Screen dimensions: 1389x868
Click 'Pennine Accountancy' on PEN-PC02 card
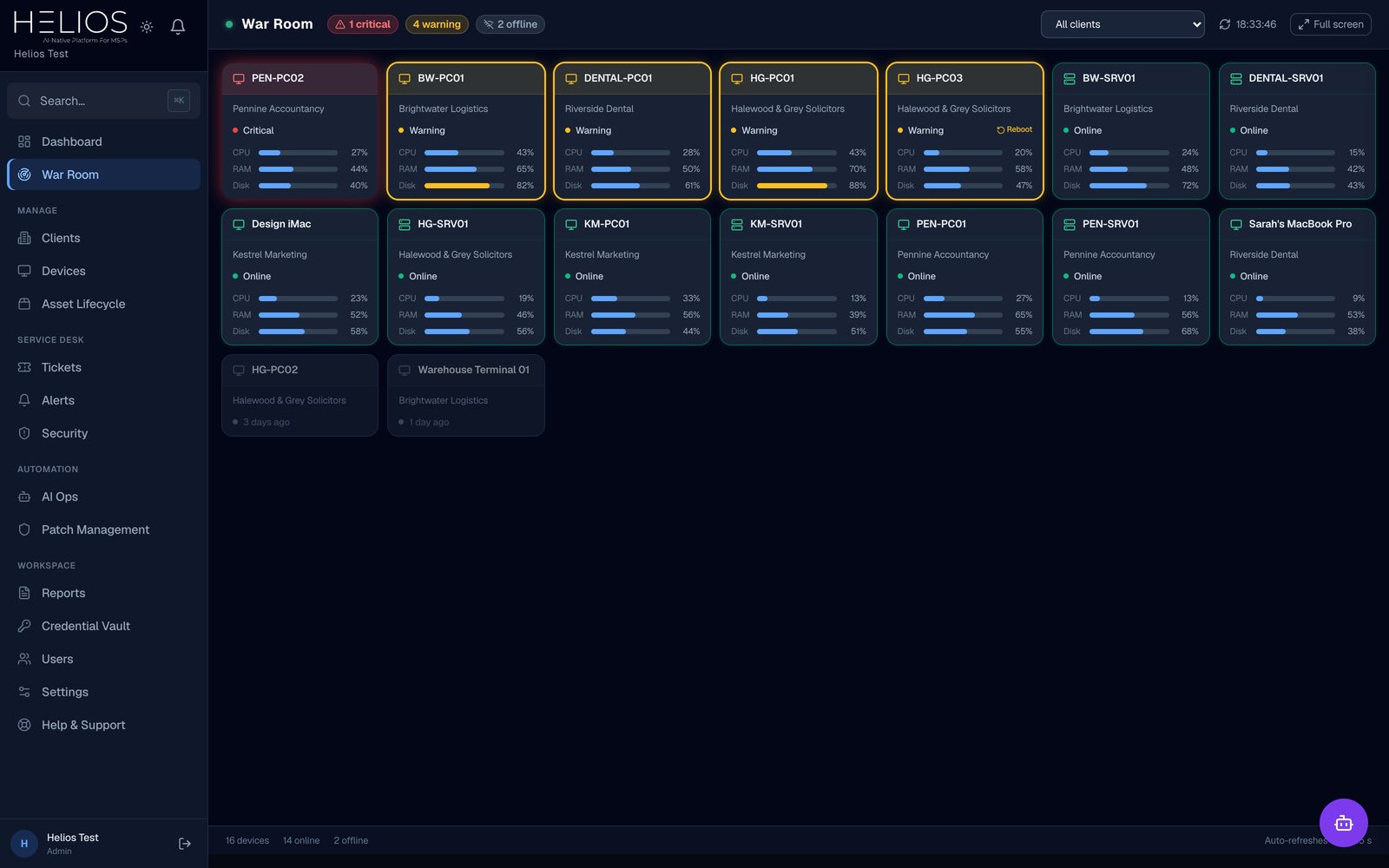[279, 108]
